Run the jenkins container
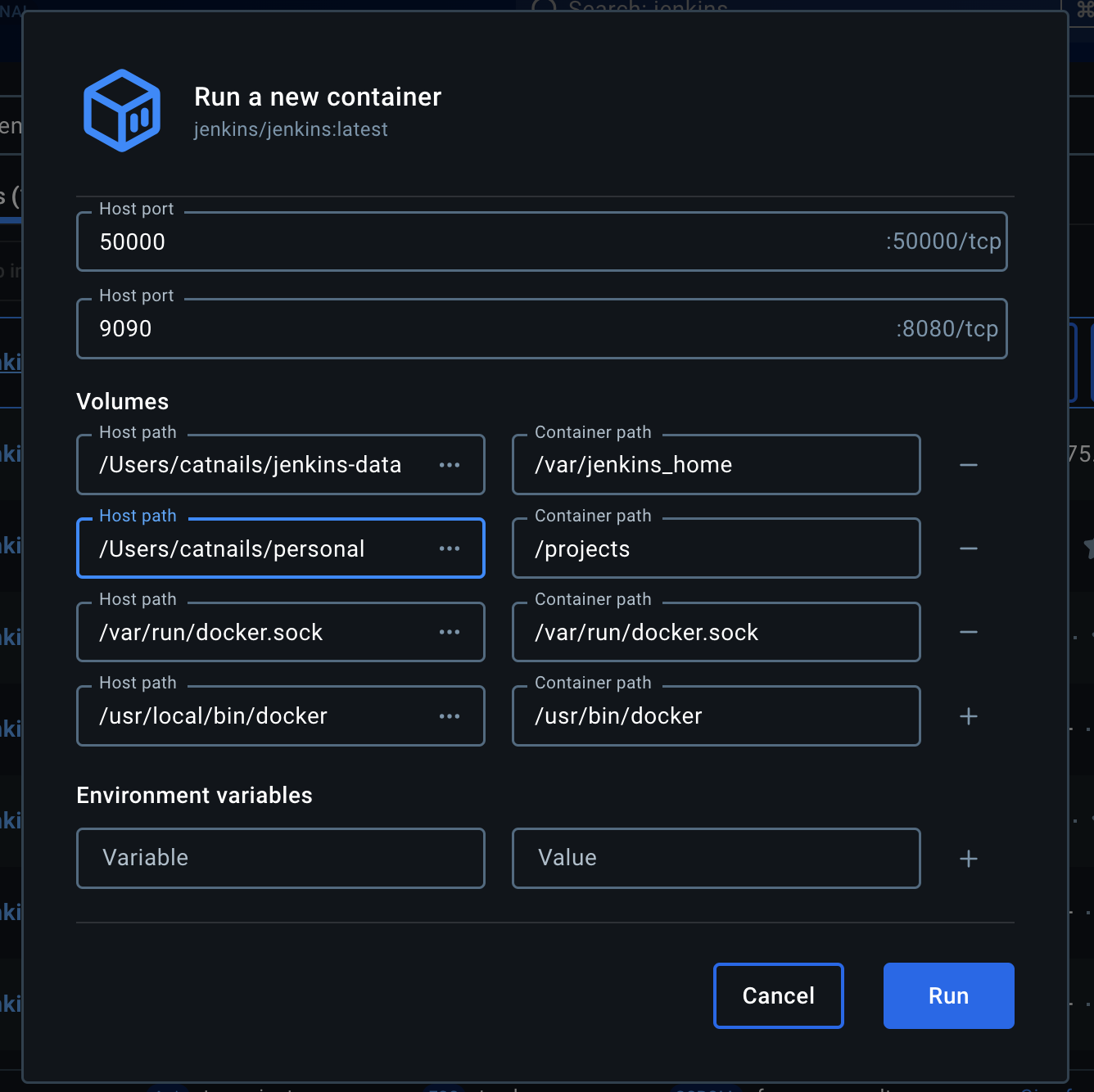The width and height of the screenshot is (1094, 1092). point(948,995)
